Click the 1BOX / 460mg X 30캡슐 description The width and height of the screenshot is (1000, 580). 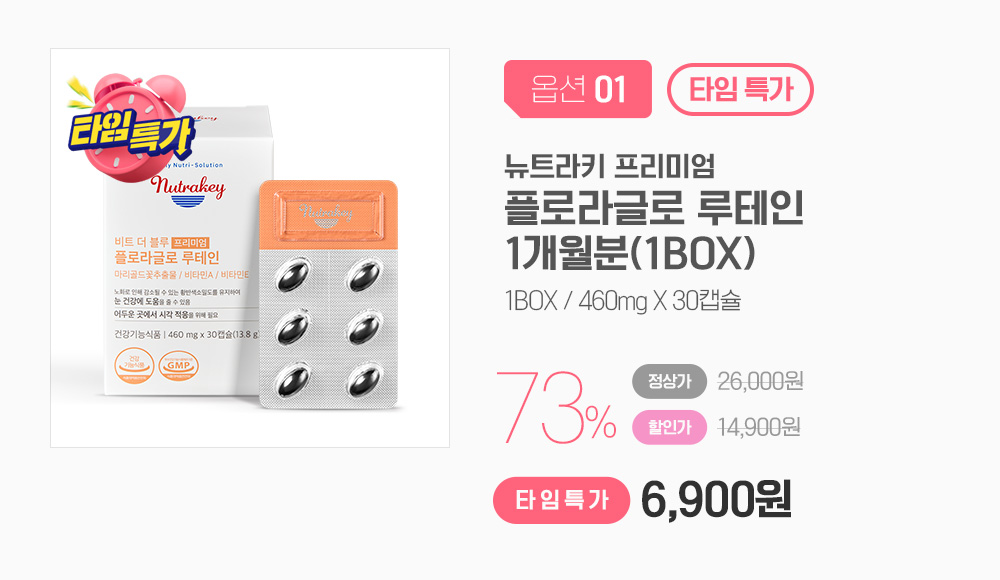tap(622, 301)
